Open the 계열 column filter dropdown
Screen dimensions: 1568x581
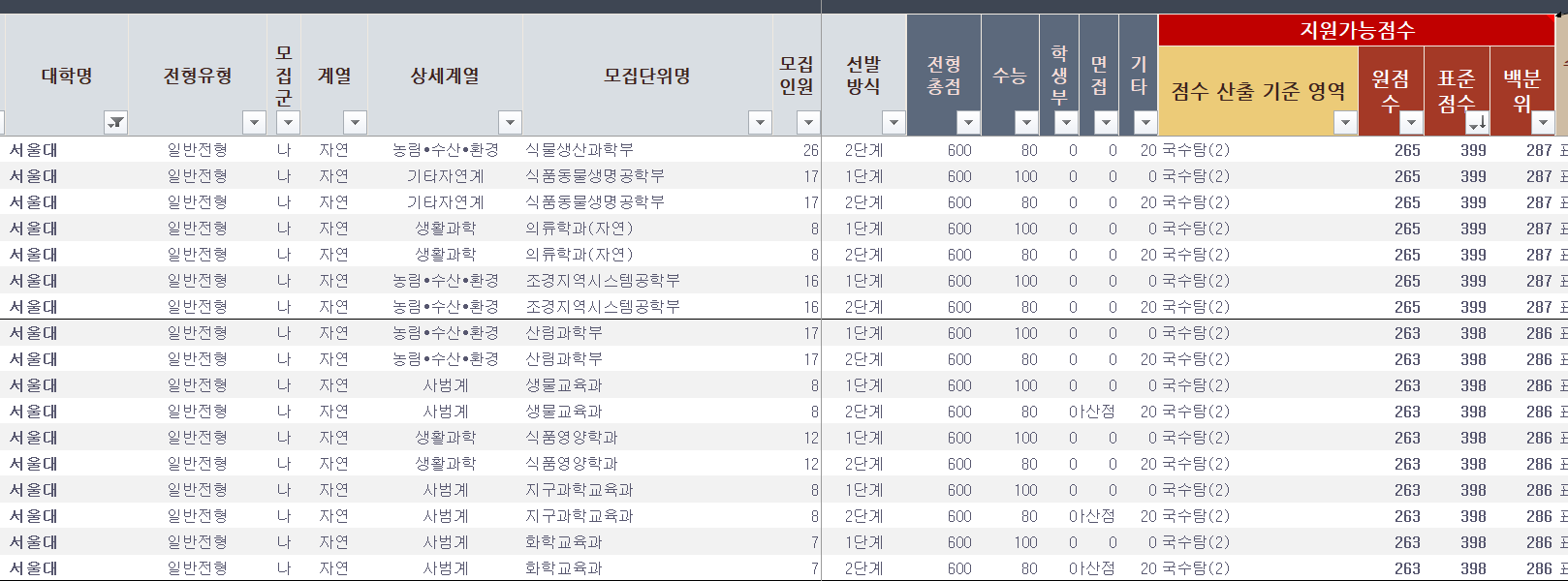coord(355,122)
